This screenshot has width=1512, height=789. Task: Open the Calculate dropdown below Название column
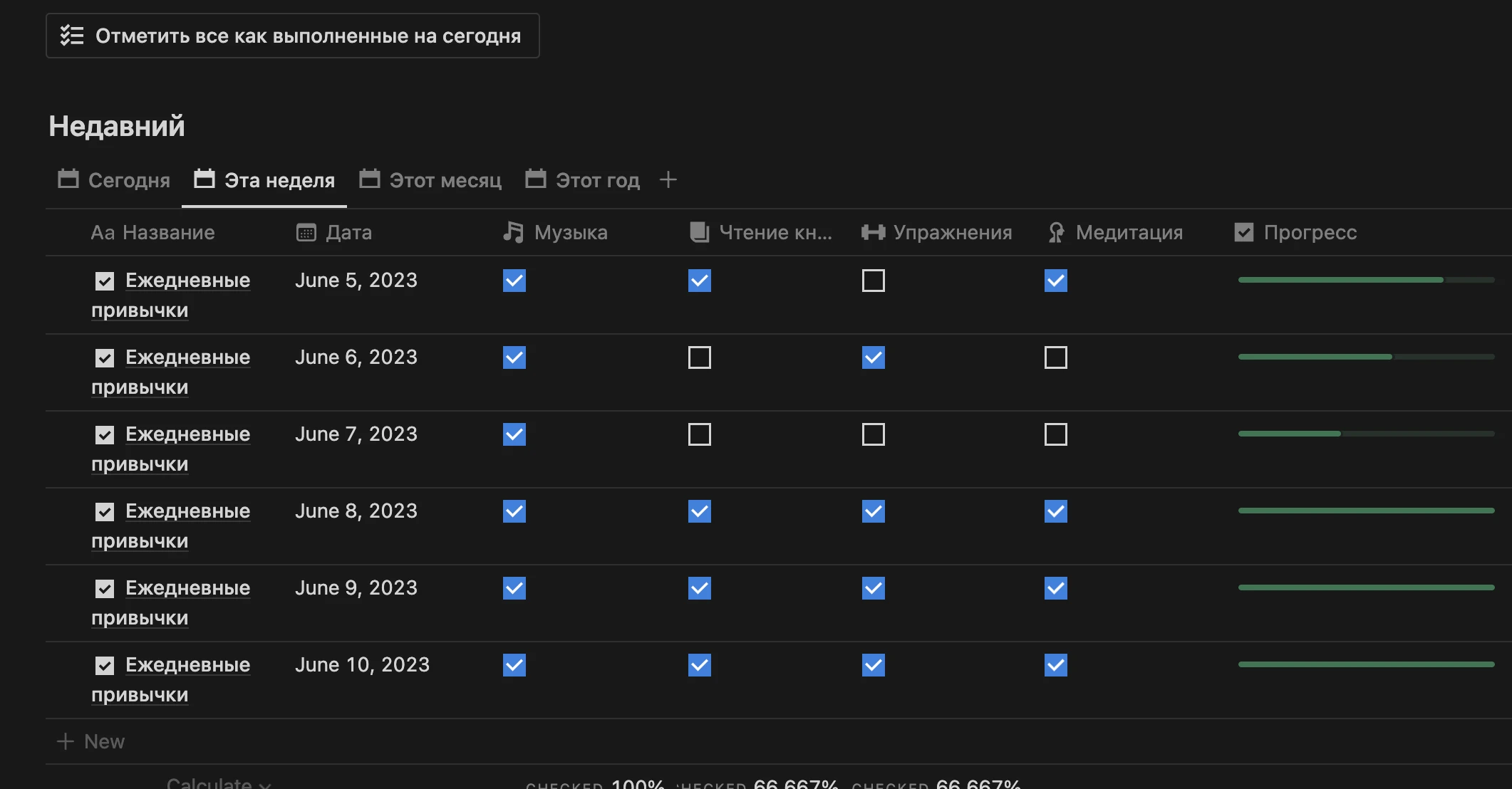[x=219, y=783]
